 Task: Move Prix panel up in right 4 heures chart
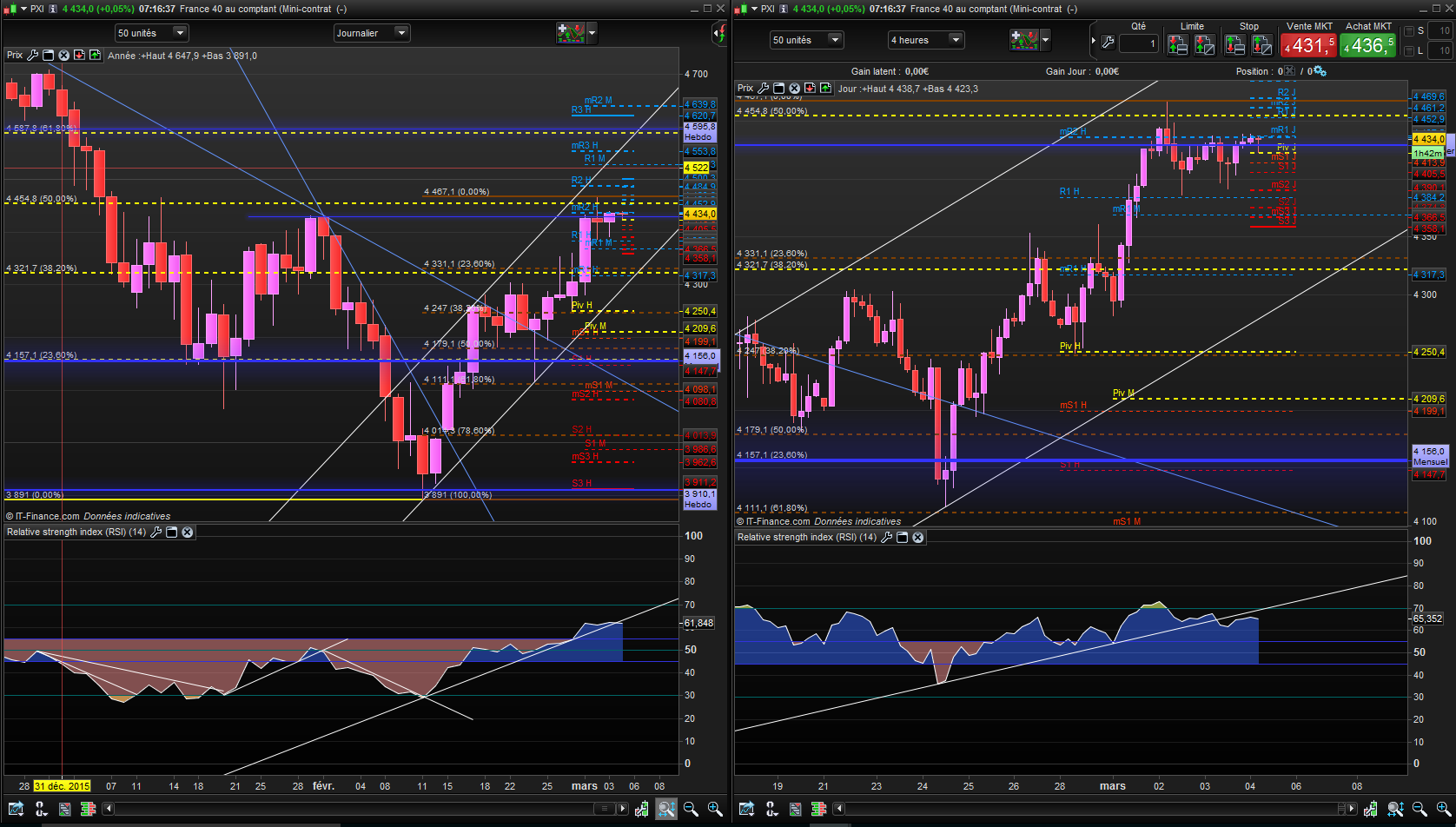[825, 88]
